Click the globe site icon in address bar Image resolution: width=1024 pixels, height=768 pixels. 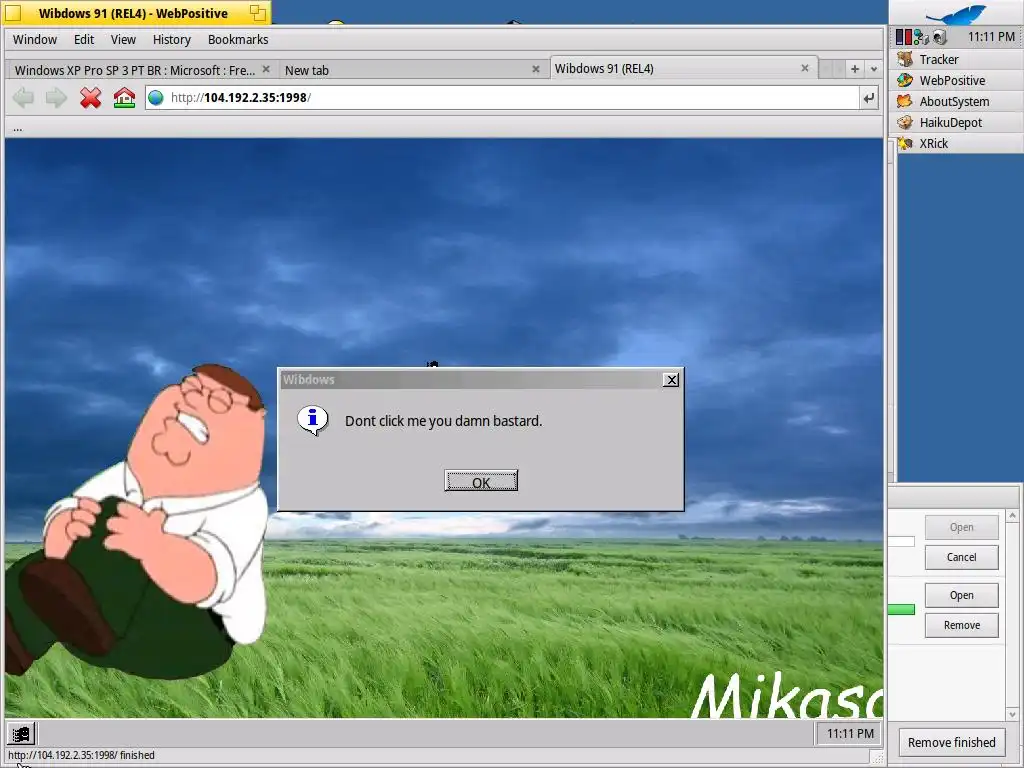(155, 98)
